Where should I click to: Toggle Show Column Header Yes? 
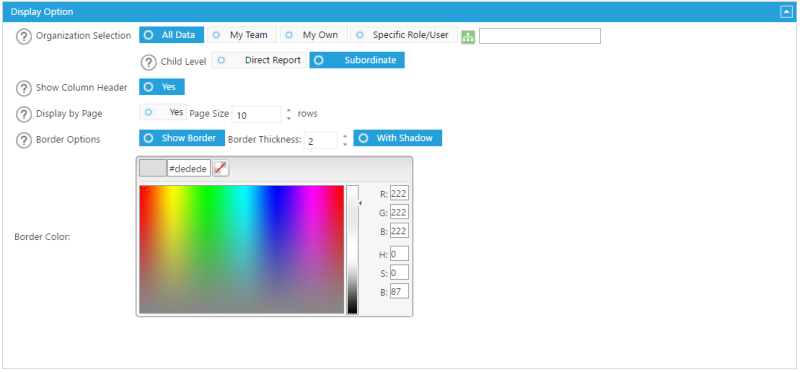pyautogui.click(x=162, y=87)
